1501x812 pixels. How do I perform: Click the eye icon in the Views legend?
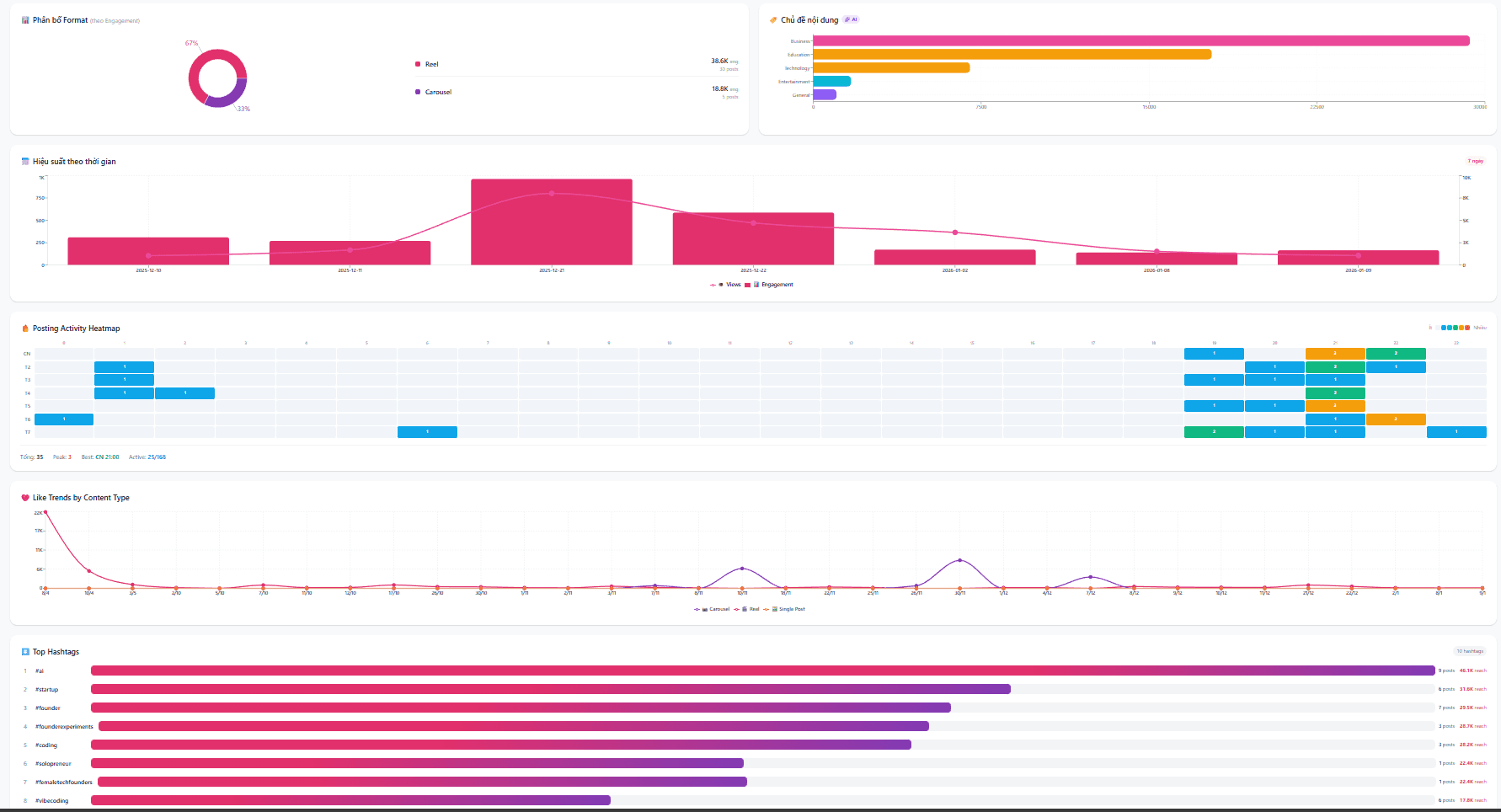pos(721,285)
